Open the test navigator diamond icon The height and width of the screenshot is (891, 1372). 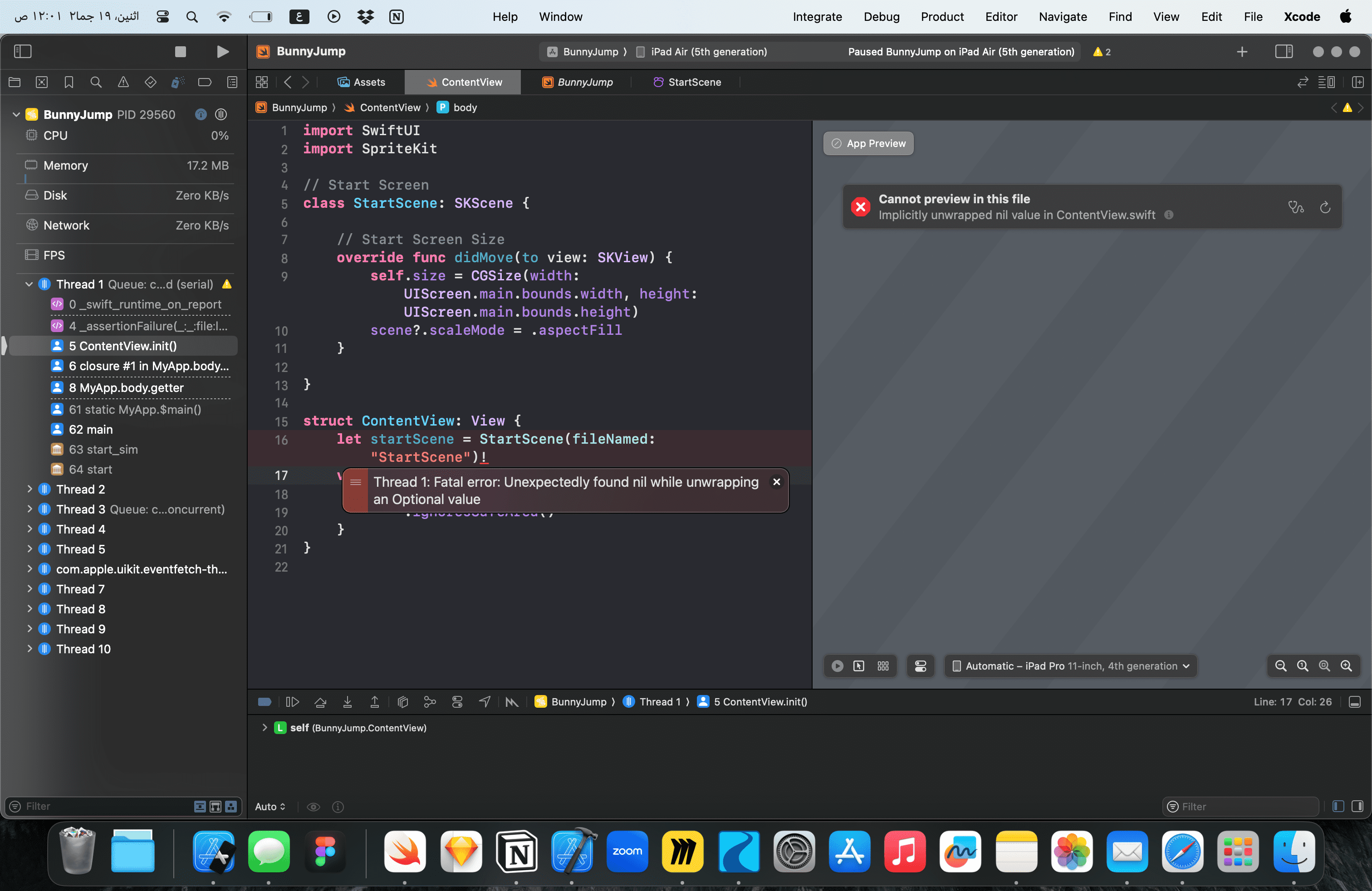[151, 82]
